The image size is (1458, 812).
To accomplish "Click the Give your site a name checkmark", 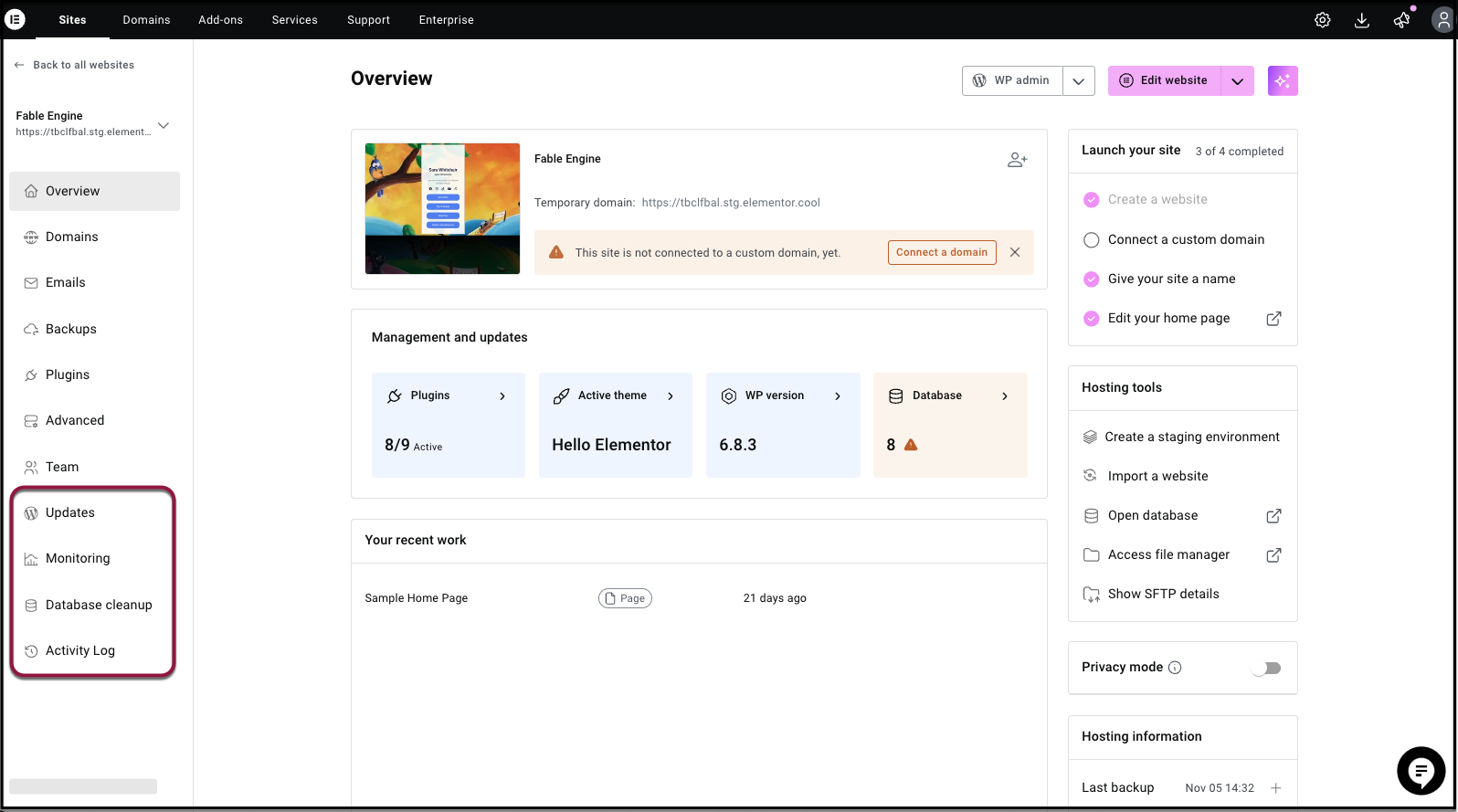I will pos(1091,279).
